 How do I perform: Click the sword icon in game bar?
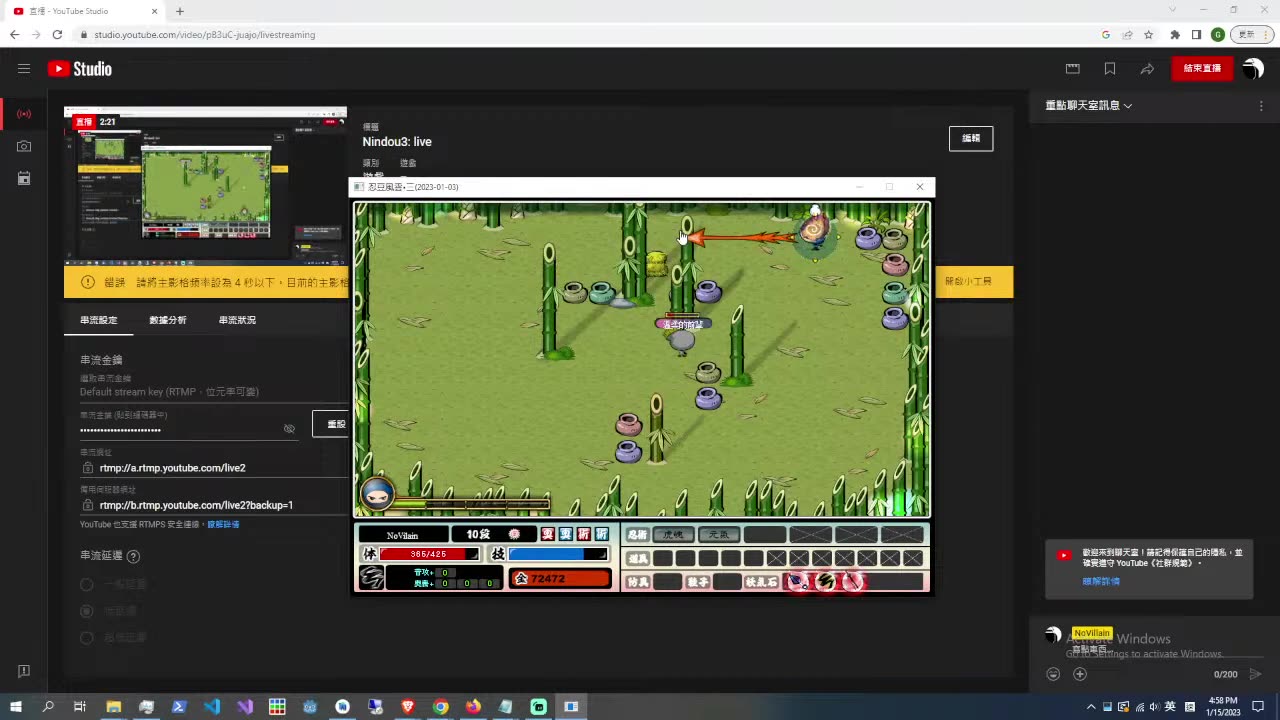coord(853,581)
